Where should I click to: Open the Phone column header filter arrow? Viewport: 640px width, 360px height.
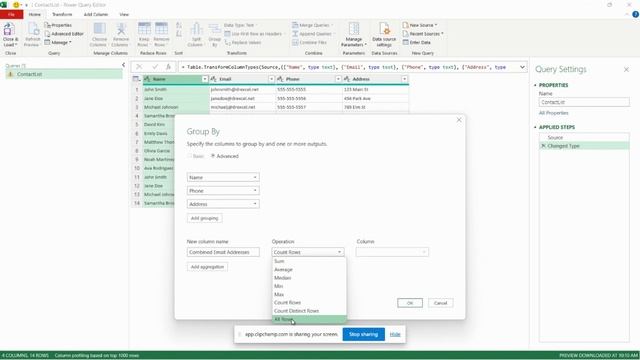point(338,79)
